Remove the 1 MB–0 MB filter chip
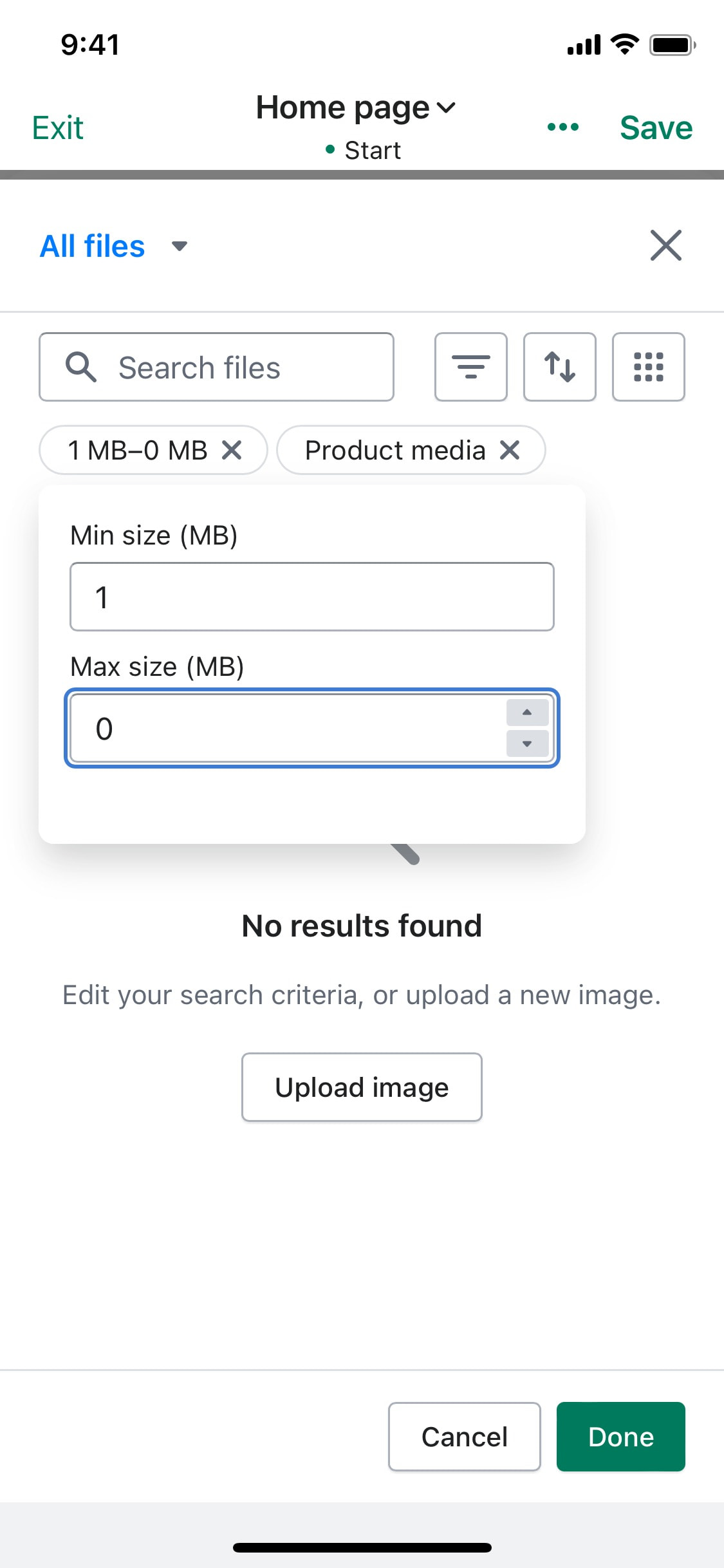Image resolution: width=724 pixels, height=1568 pixels. coord(232,450)
